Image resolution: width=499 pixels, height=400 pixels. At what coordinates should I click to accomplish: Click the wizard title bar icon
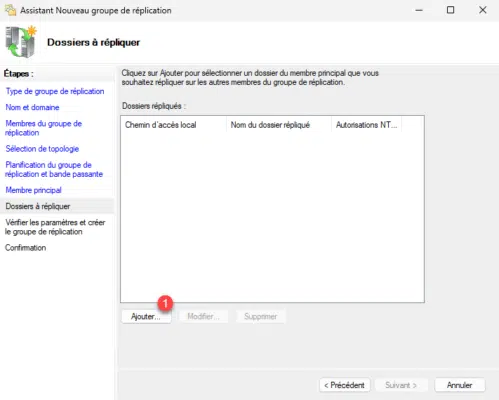(10, 10)
